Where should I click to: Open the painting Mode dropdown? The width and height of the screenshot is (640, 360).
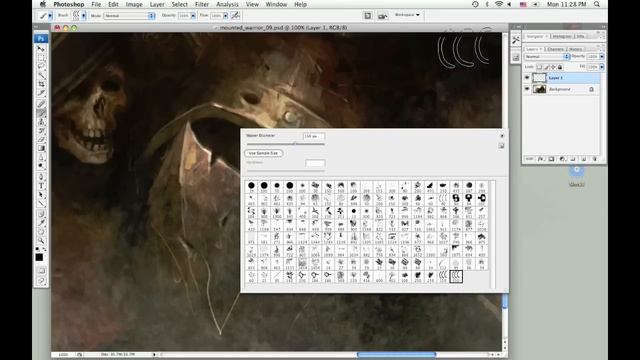pos(129,16)
